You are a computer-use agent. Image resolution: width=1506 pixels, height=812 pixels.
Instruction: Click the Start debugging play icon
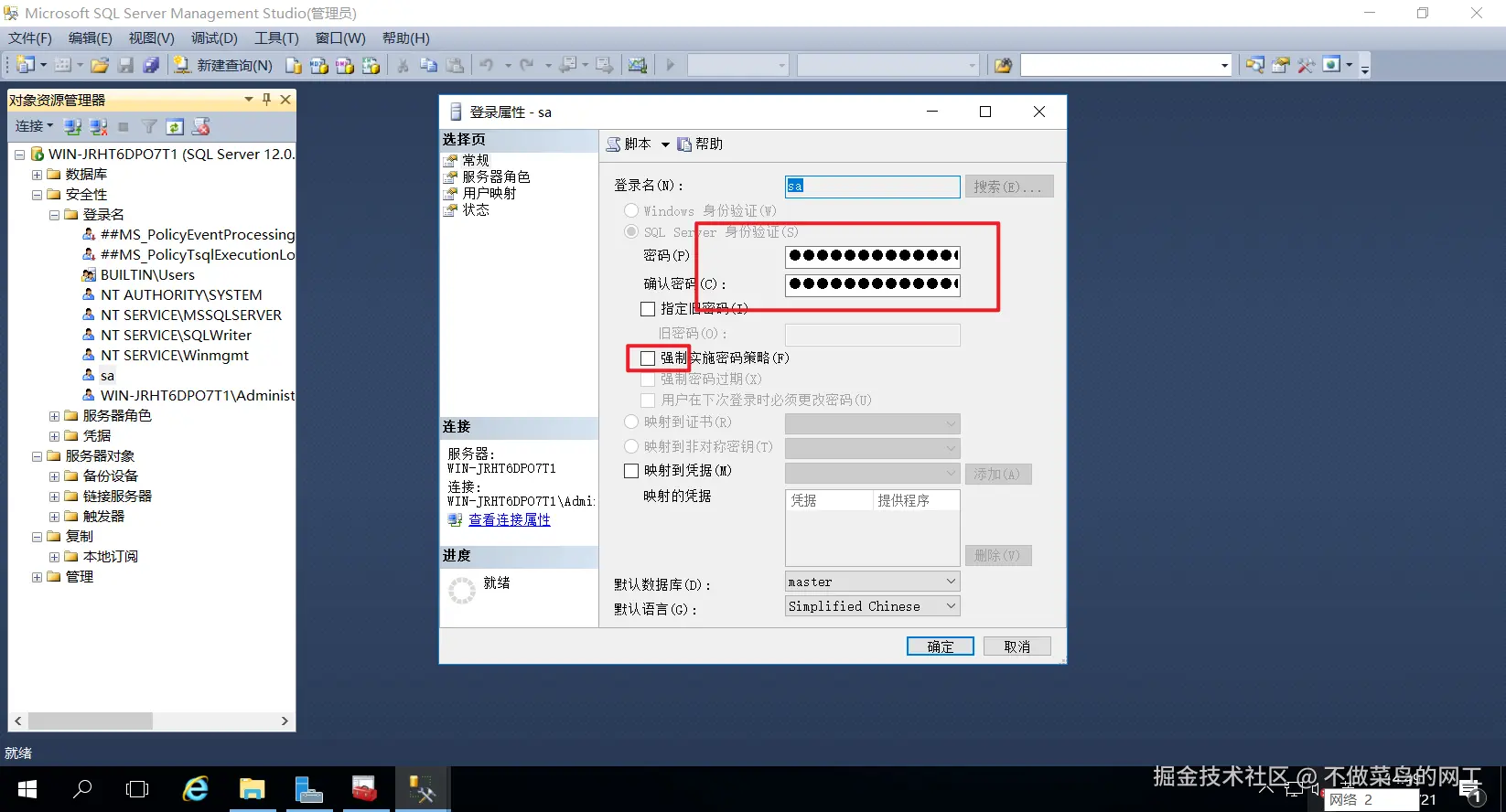(x=670, y=65)
